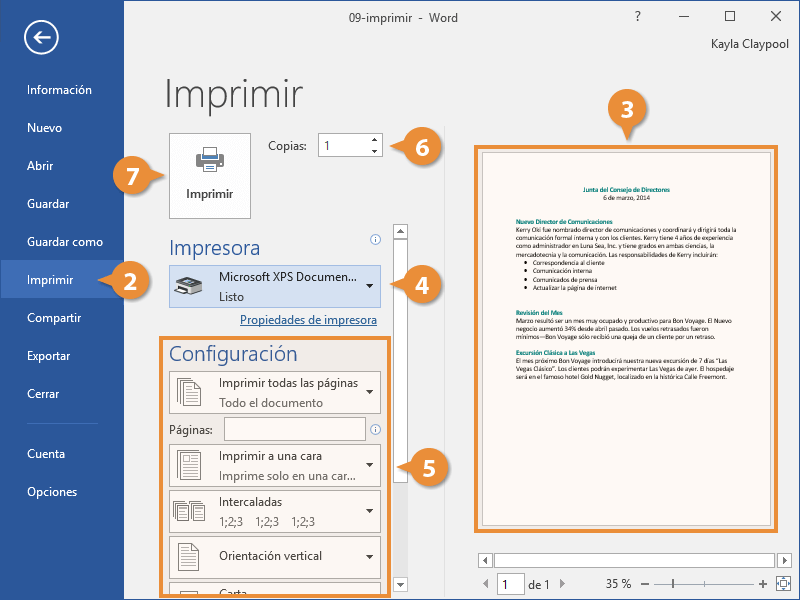The image size is (800, 600).
Task: Open the Propiedades de impresora link
Action: 308,320
